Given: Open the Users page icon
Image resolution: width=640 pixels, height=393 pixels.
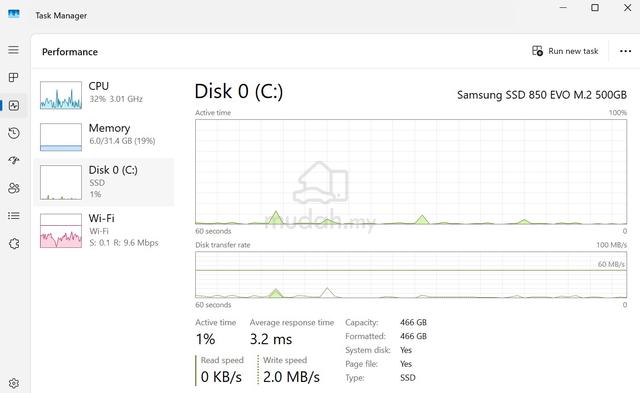Looking at the screenshot, I should pos(13,188).
